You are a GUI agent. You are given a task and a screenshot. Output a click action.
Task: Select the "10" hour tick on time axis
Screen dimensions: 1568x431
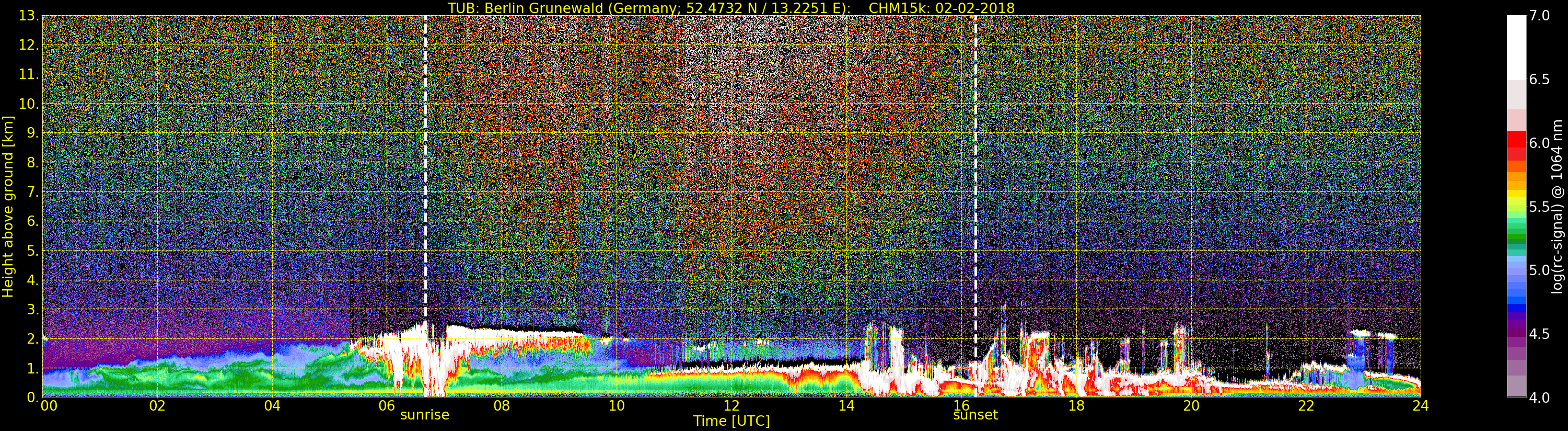[617, 405]
